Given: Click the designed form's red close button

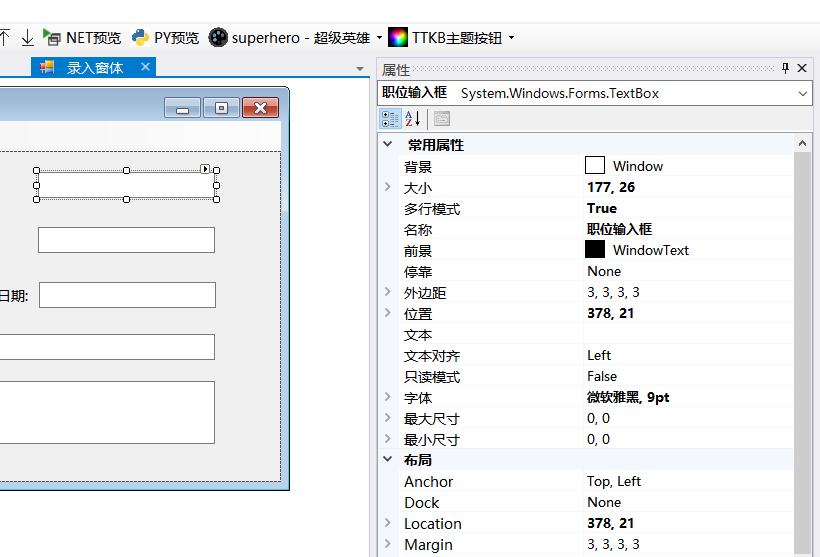Looking at the screenshot, I should click(260, 108).
